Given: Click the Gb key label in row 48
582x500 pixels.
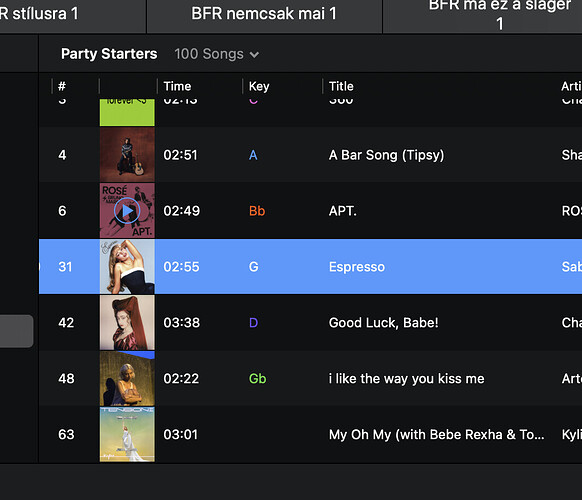Looking at the screenshot, I should point(257,379).
